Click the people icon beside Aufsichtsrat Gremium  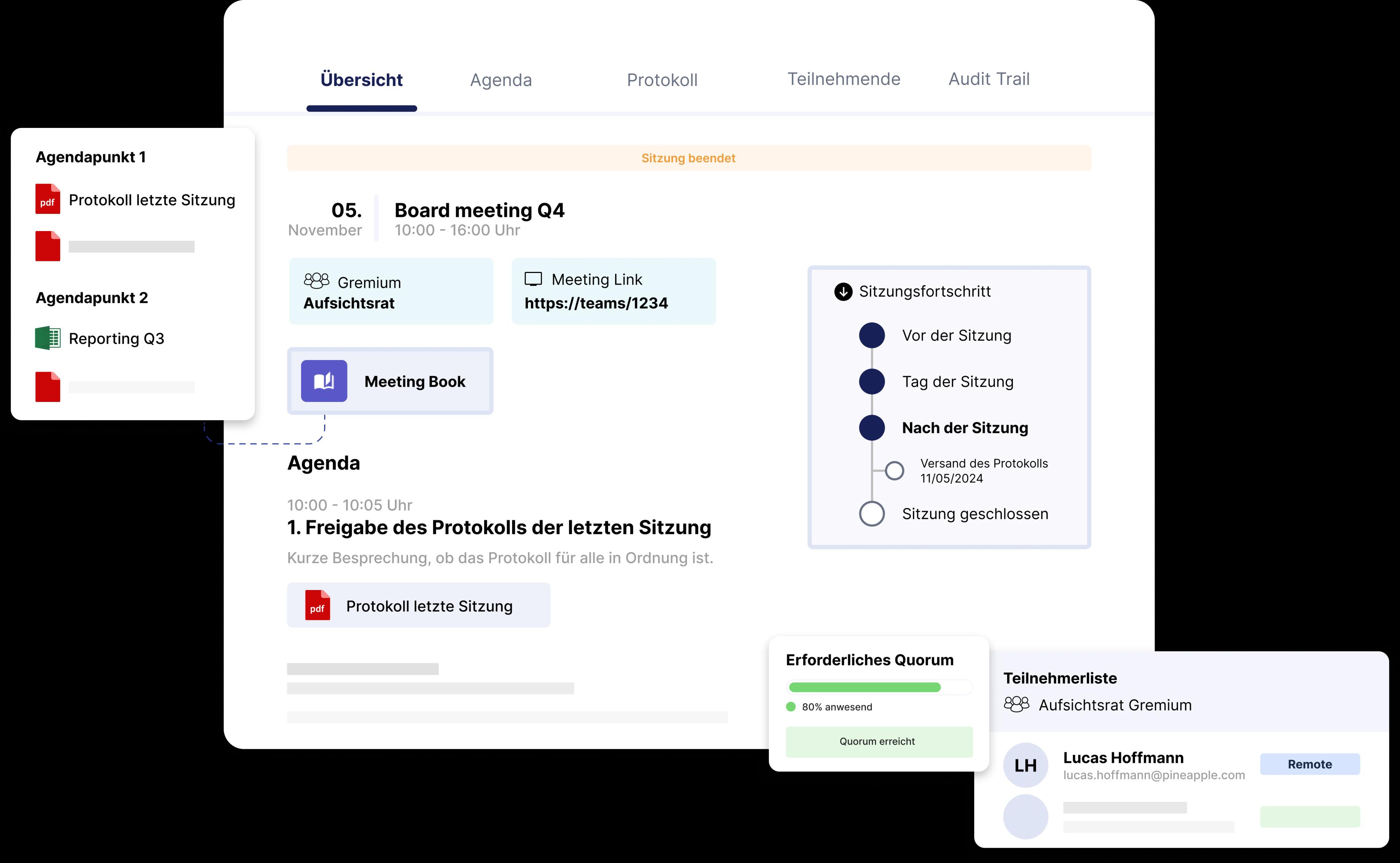point(1016,704)
